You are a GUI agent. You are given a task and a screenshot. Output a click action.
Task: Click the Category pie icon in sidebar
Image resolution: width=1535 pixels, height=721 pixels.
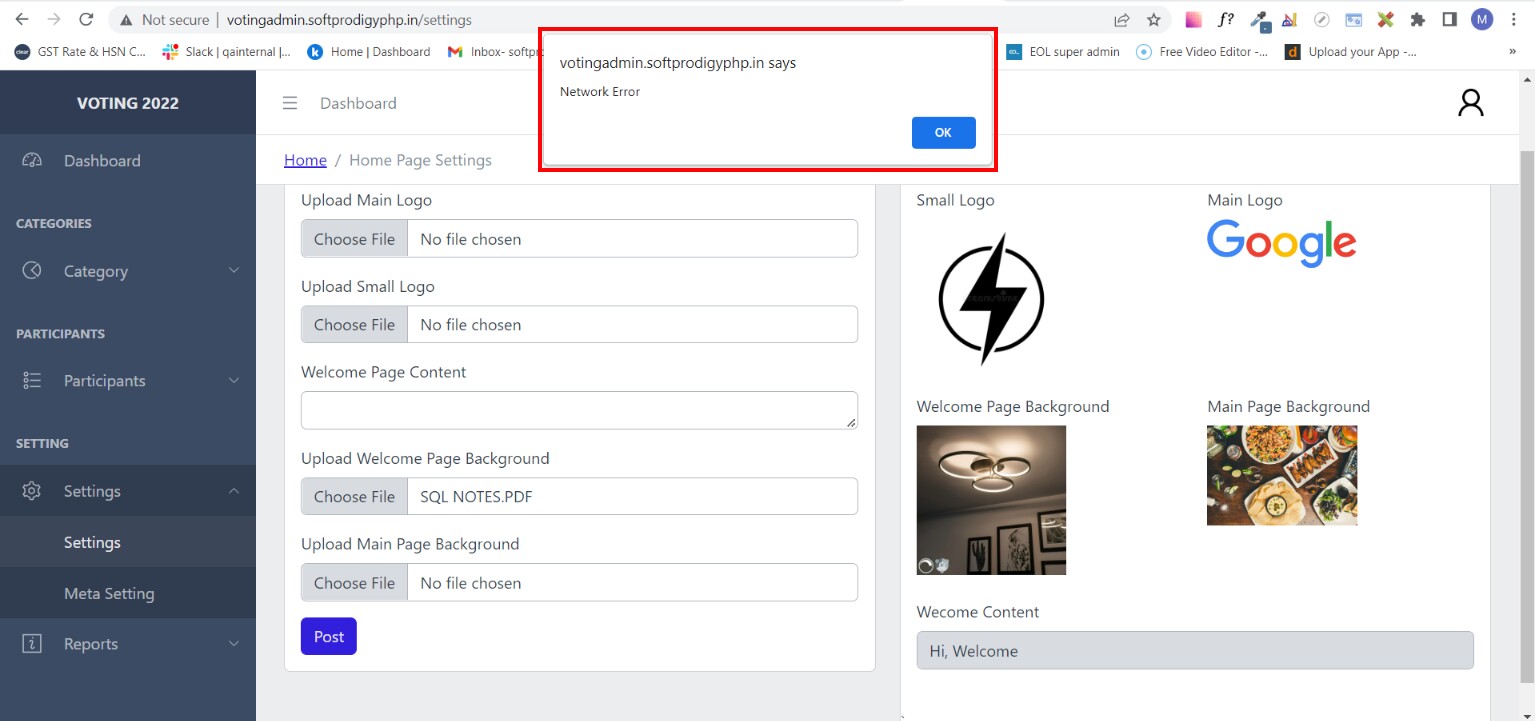tap(32, 270)
